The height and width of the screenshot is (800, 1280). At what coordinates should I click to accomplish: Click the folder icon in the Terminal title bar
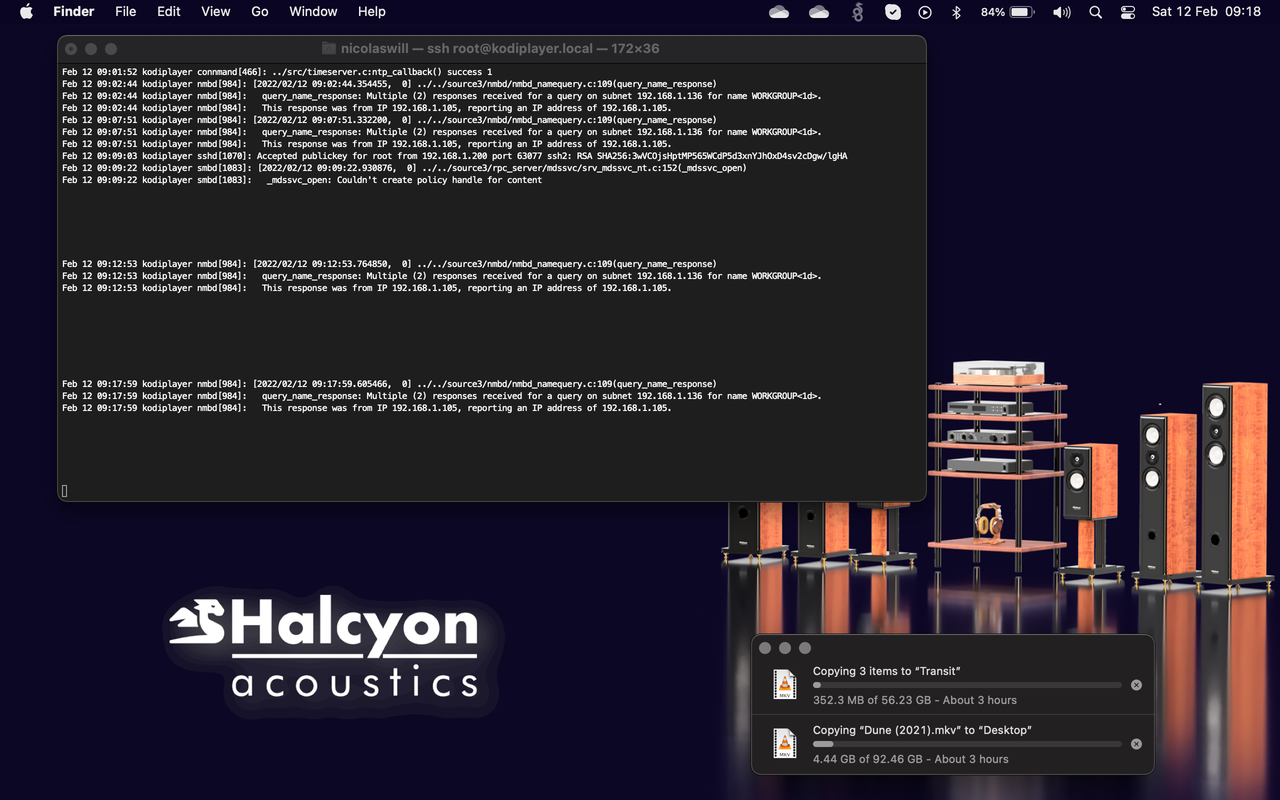(329, 48)
